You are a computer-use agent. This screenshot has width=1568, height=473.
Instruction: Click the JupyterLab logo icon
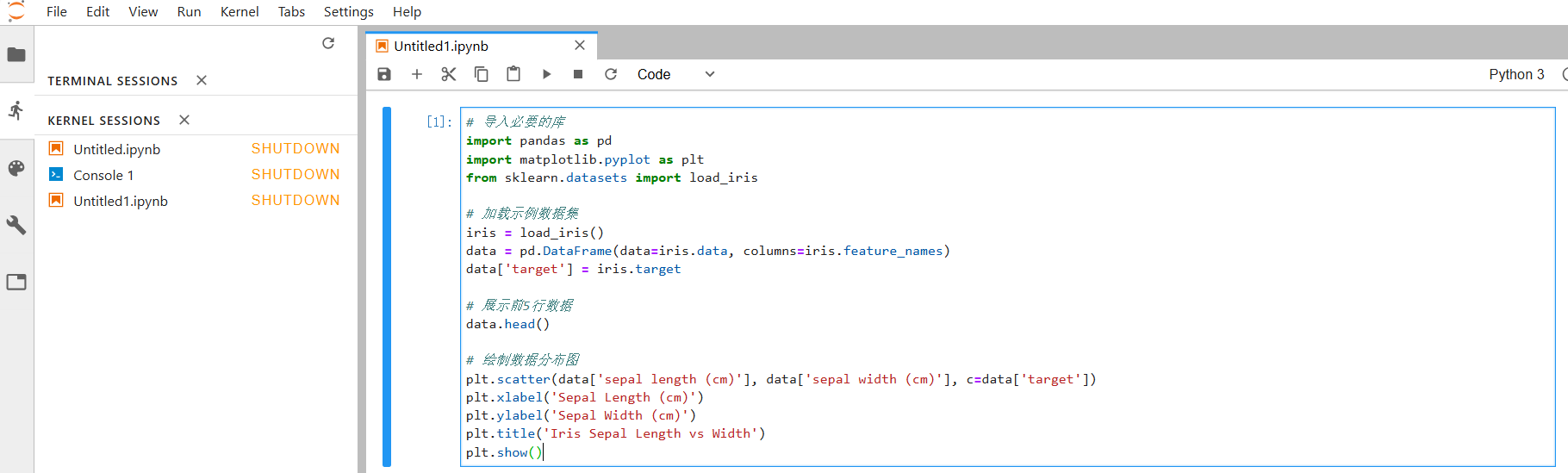point(16,11)
